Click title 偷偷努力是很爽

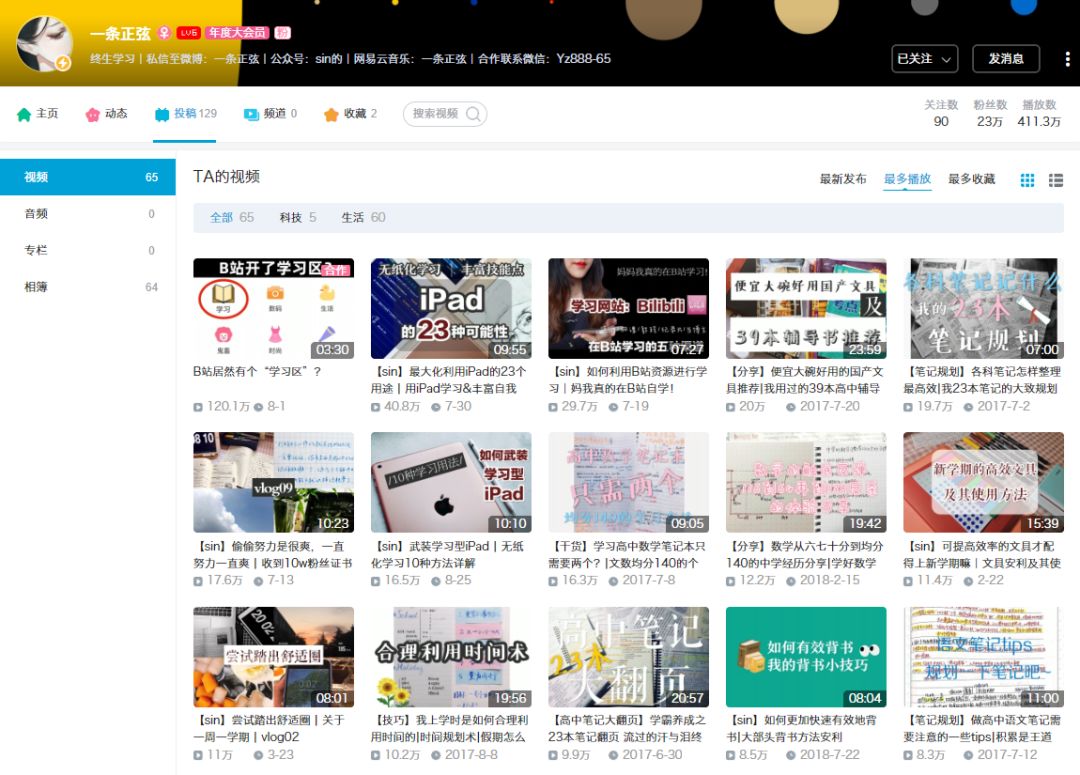273,555
